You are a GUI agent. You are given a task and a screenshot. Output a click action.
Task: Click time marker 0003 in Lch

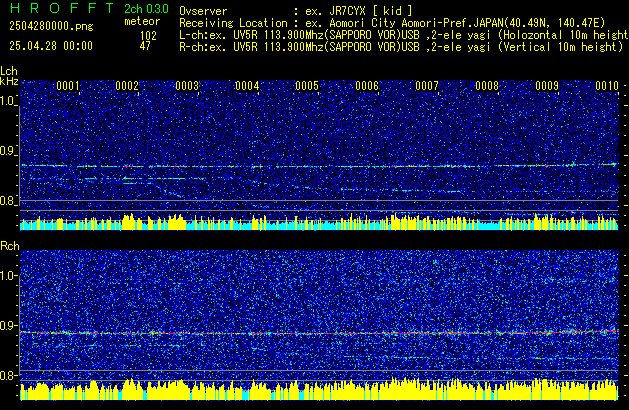187,86
